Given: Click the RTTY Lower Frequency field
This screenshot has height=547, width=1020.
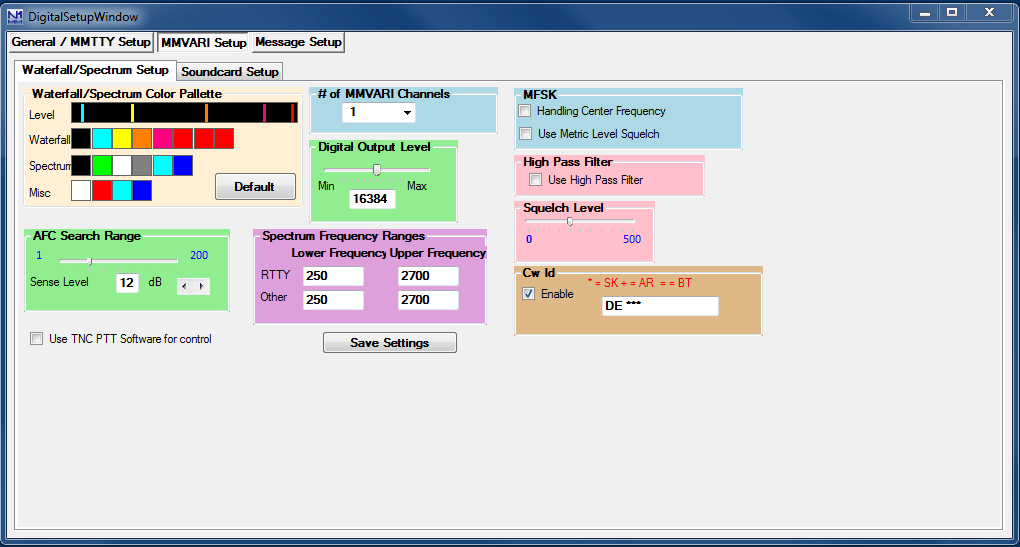Looking at the screenshot, I should point(333,276).
